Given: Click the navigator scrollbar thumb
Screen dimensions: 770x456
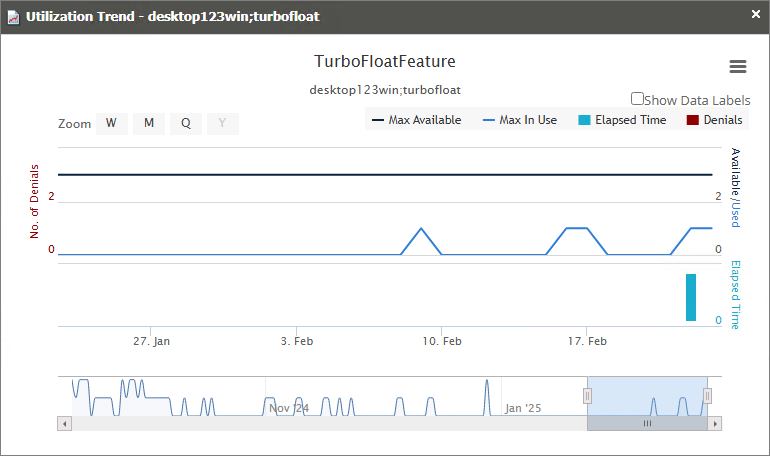Looking at the screenshot, I should (x=647, y=423).
